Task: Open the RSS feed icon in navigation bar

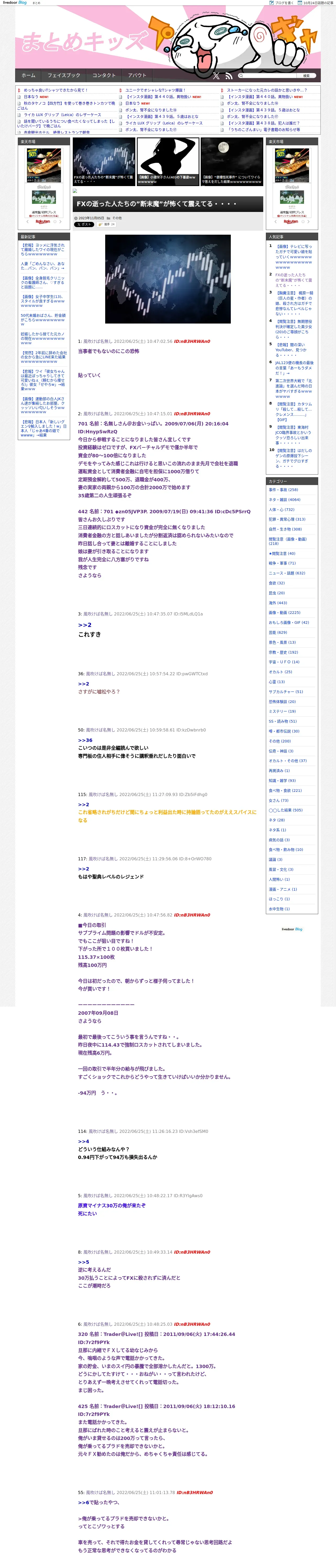Action: point(229,76)
